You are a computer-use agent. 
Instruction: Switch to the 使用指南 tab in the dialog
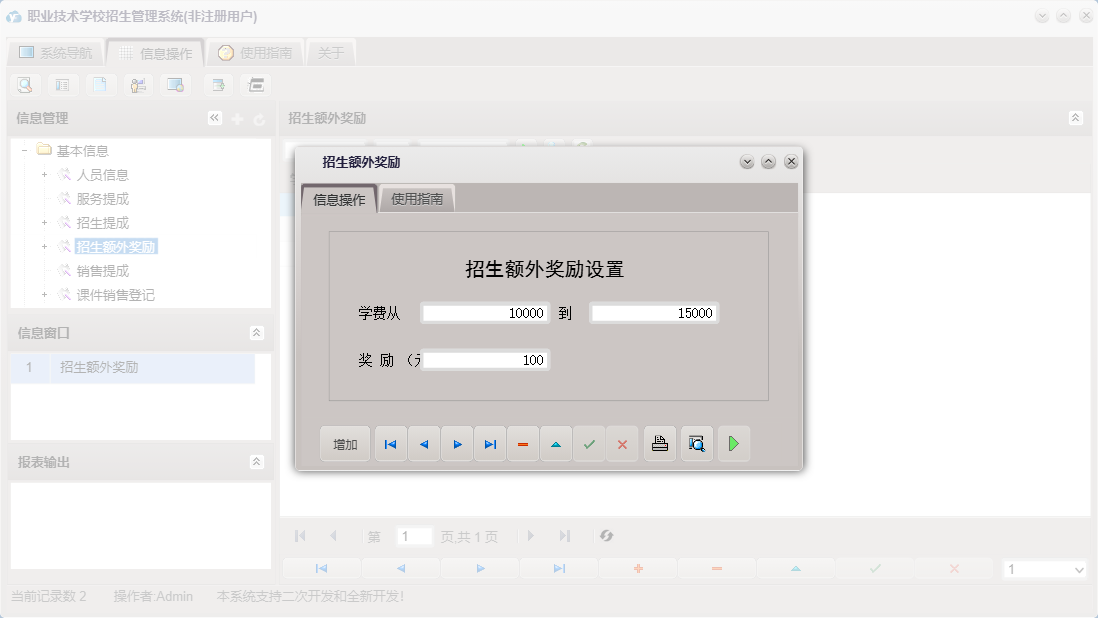coord(417,198)
